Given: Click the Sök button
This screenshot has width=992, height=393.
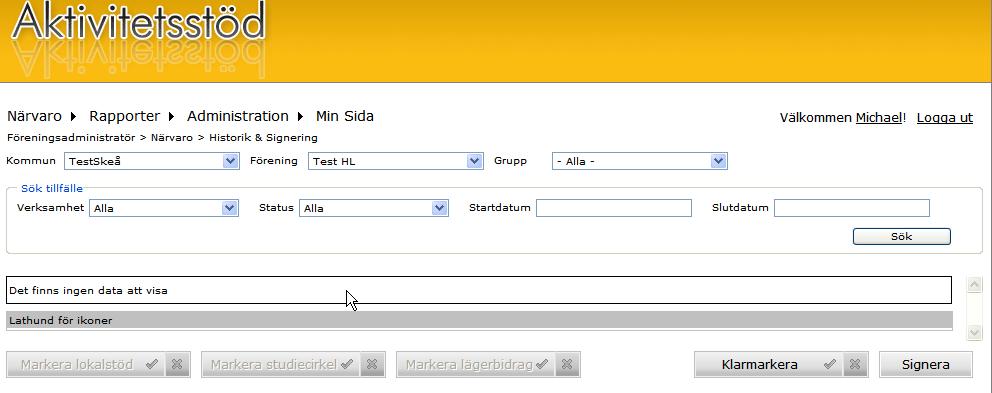Looking at the screenshot, I should click(x=902, y=236).
